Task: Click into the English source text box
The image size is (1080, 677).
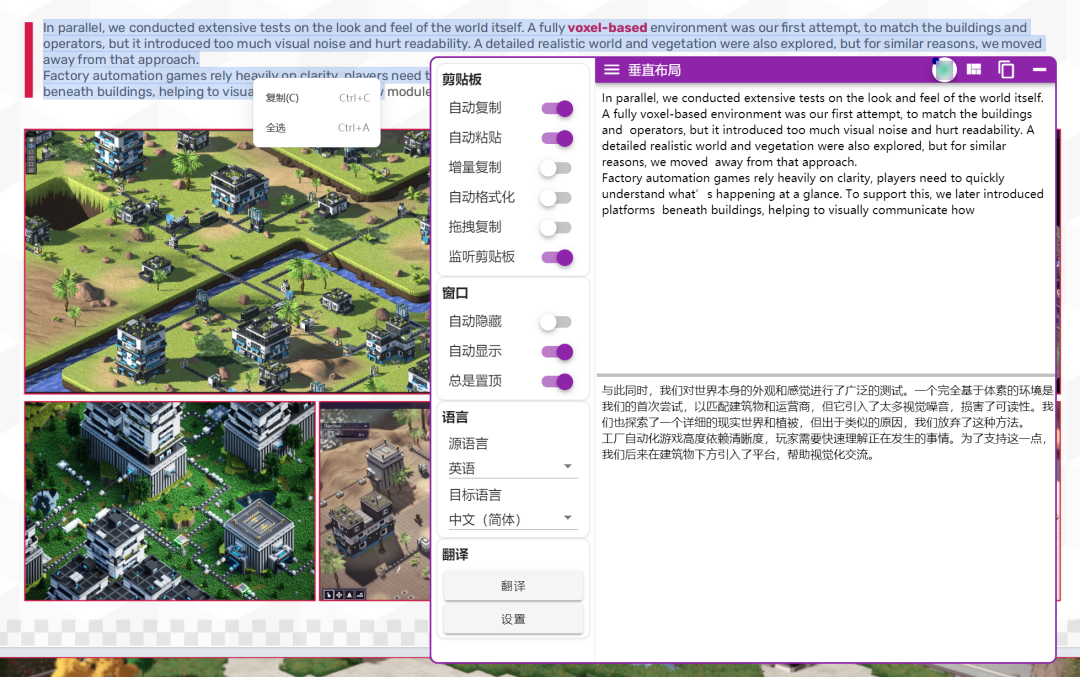Action: (x=825, y=229)
